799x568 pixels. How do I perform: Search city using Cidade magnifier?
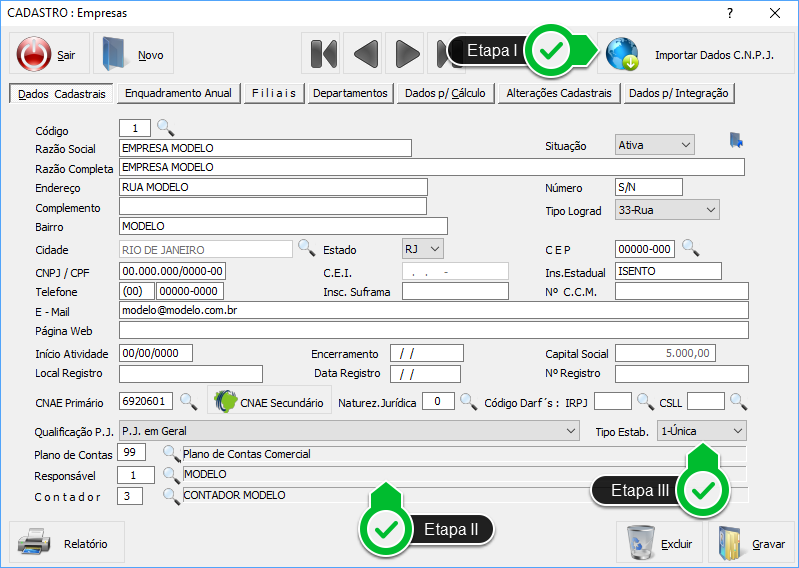[x=306, y=248]
